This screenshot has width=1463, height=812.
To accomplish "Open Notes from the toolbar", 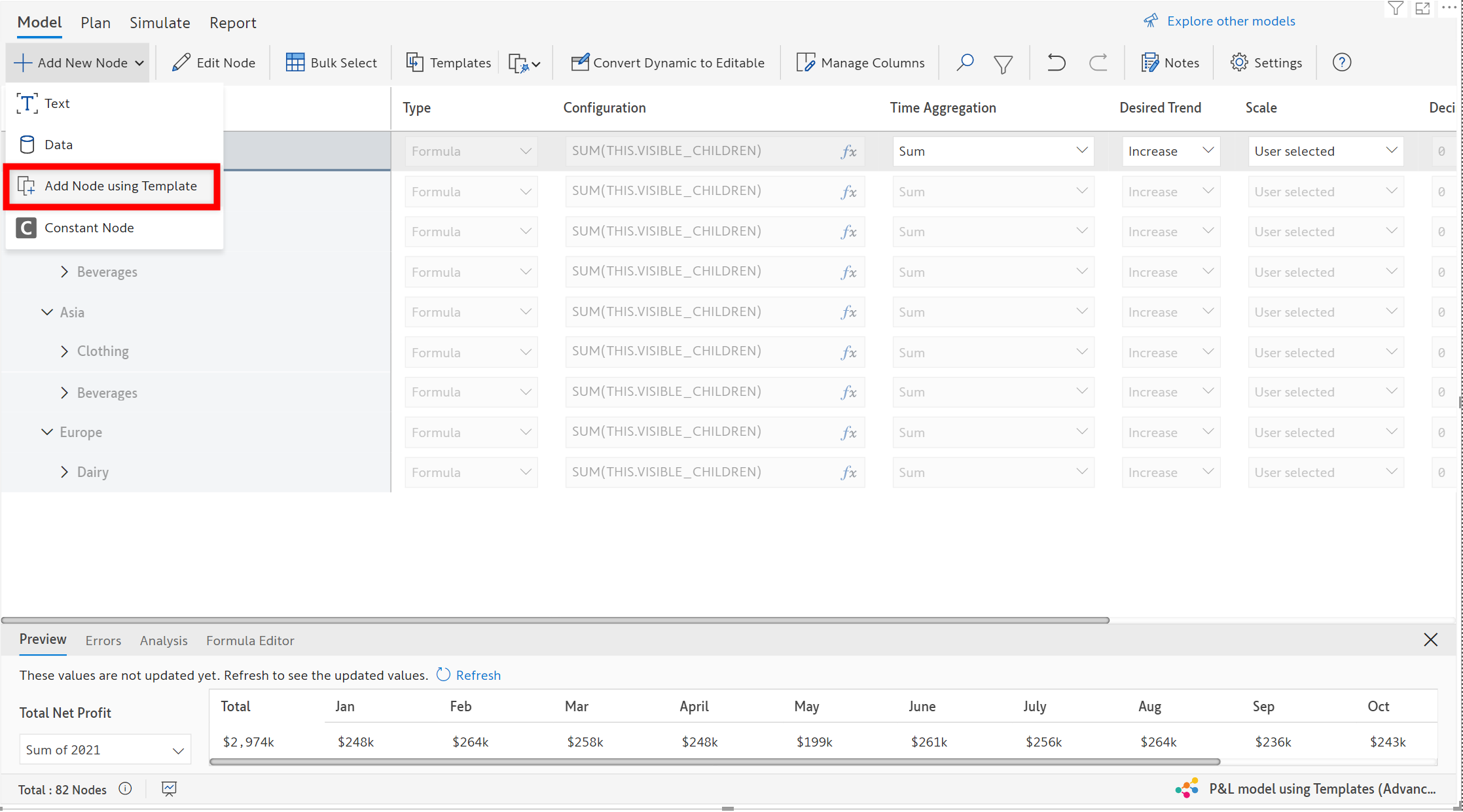I will (1170, 63).
